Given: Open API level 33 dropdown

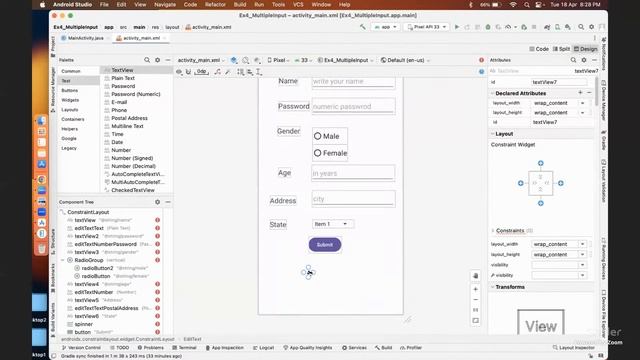Looking at the screenshot, I should coord(303,60).
